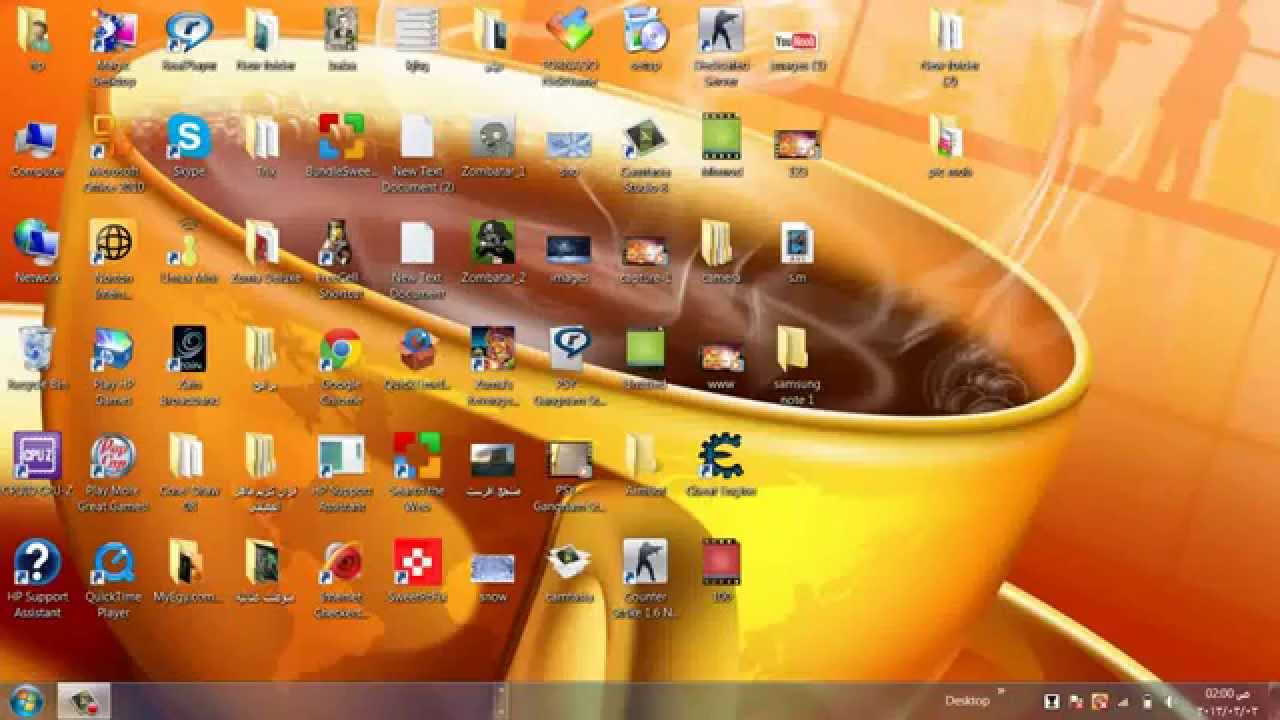This screenshot has width=1280, height=720.
Task: Select the Xeno Delete folder
Action: [x=265, y=252]
